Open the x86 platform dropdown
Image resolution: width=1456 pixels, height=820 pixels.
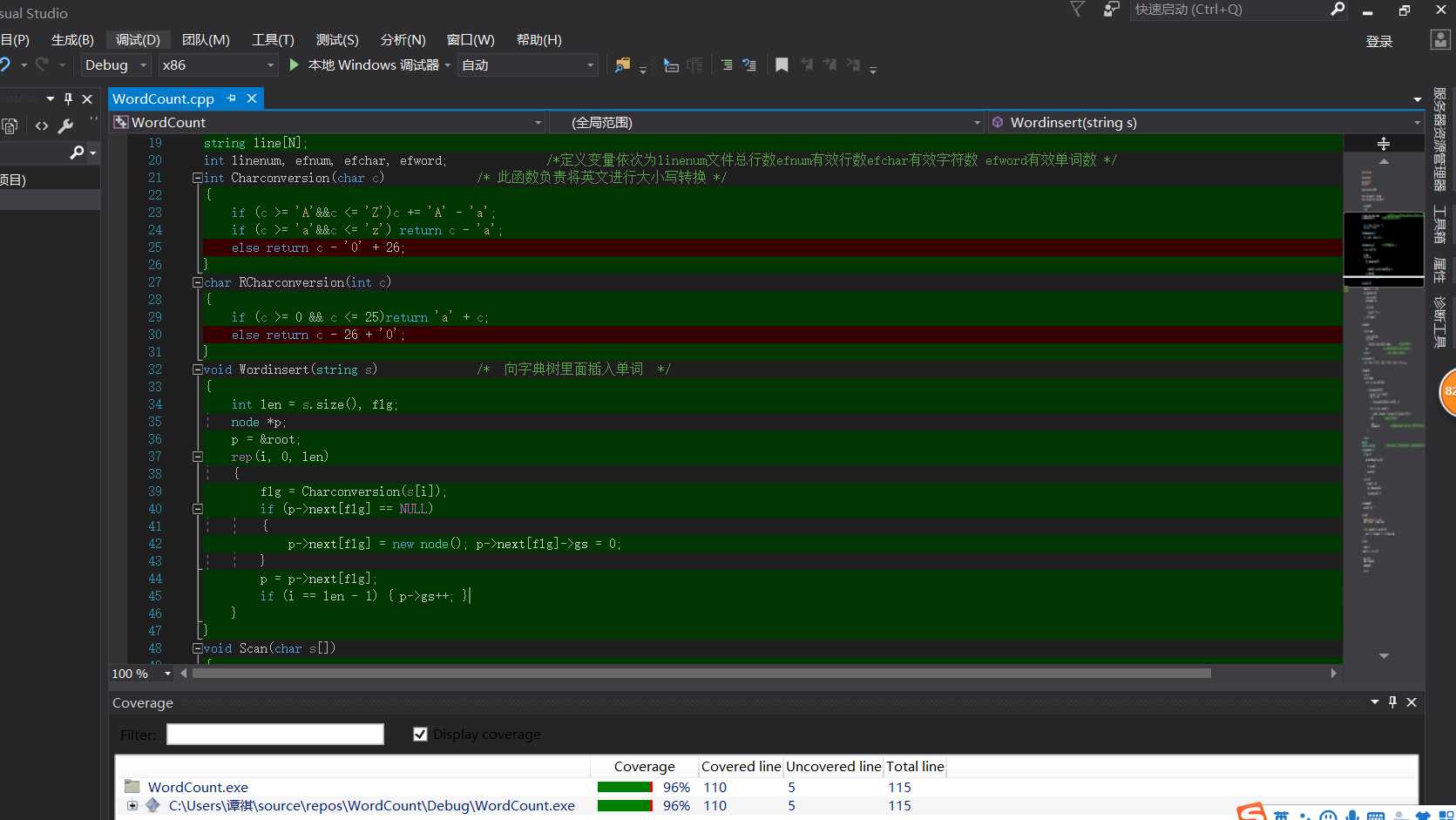point(218,65)
